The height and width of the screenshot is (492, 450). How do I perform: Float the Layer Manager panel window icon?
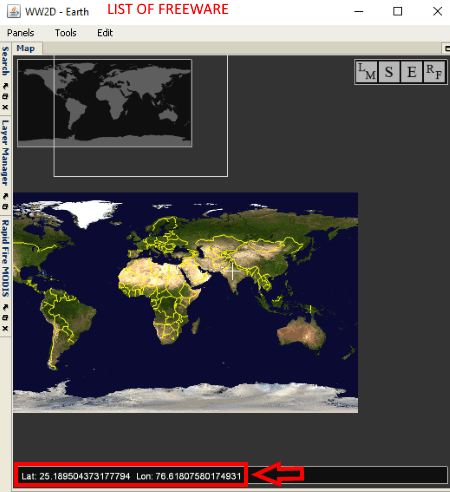[5, 206]
